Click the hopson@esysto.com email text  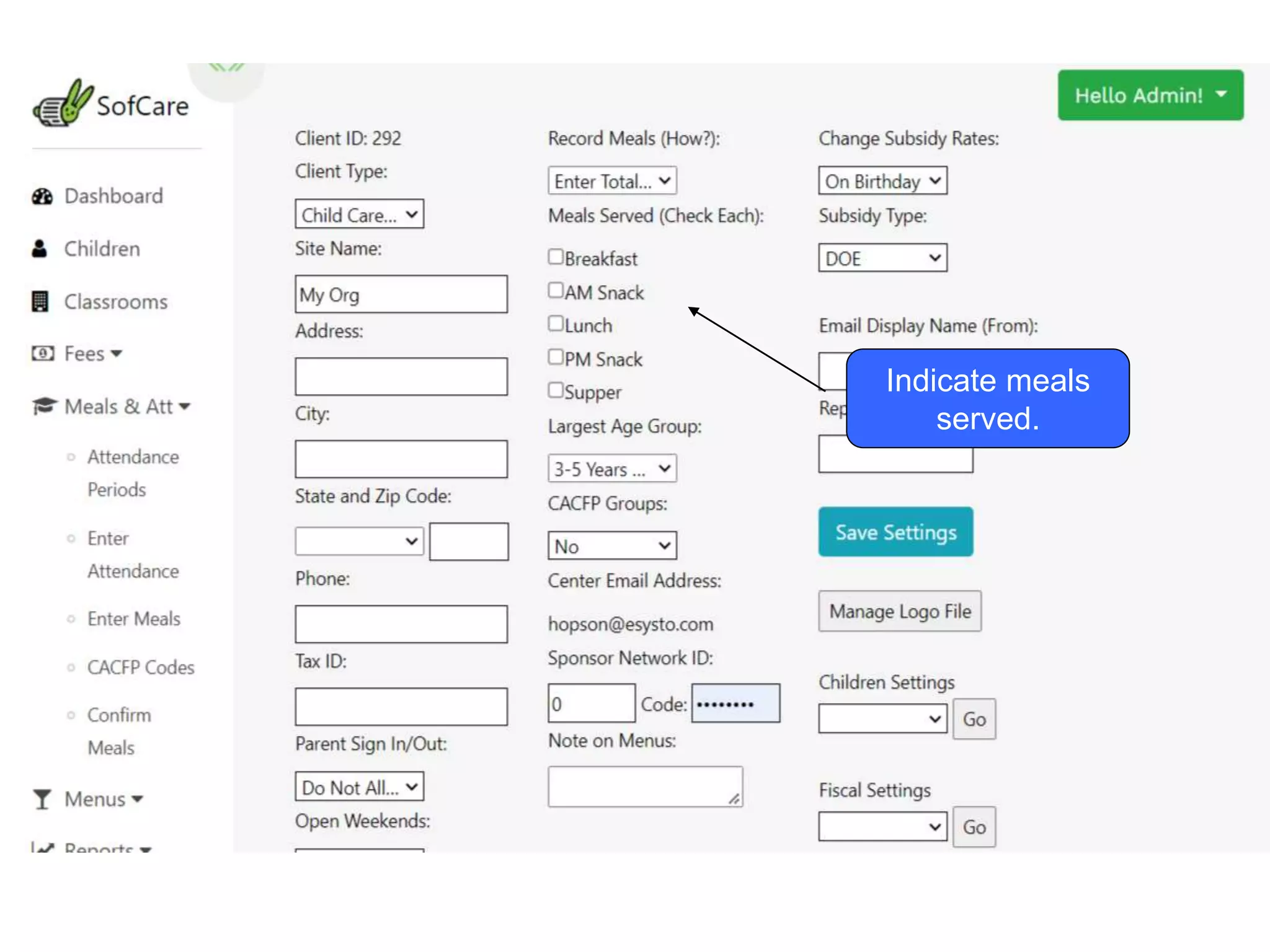[631, 624]
